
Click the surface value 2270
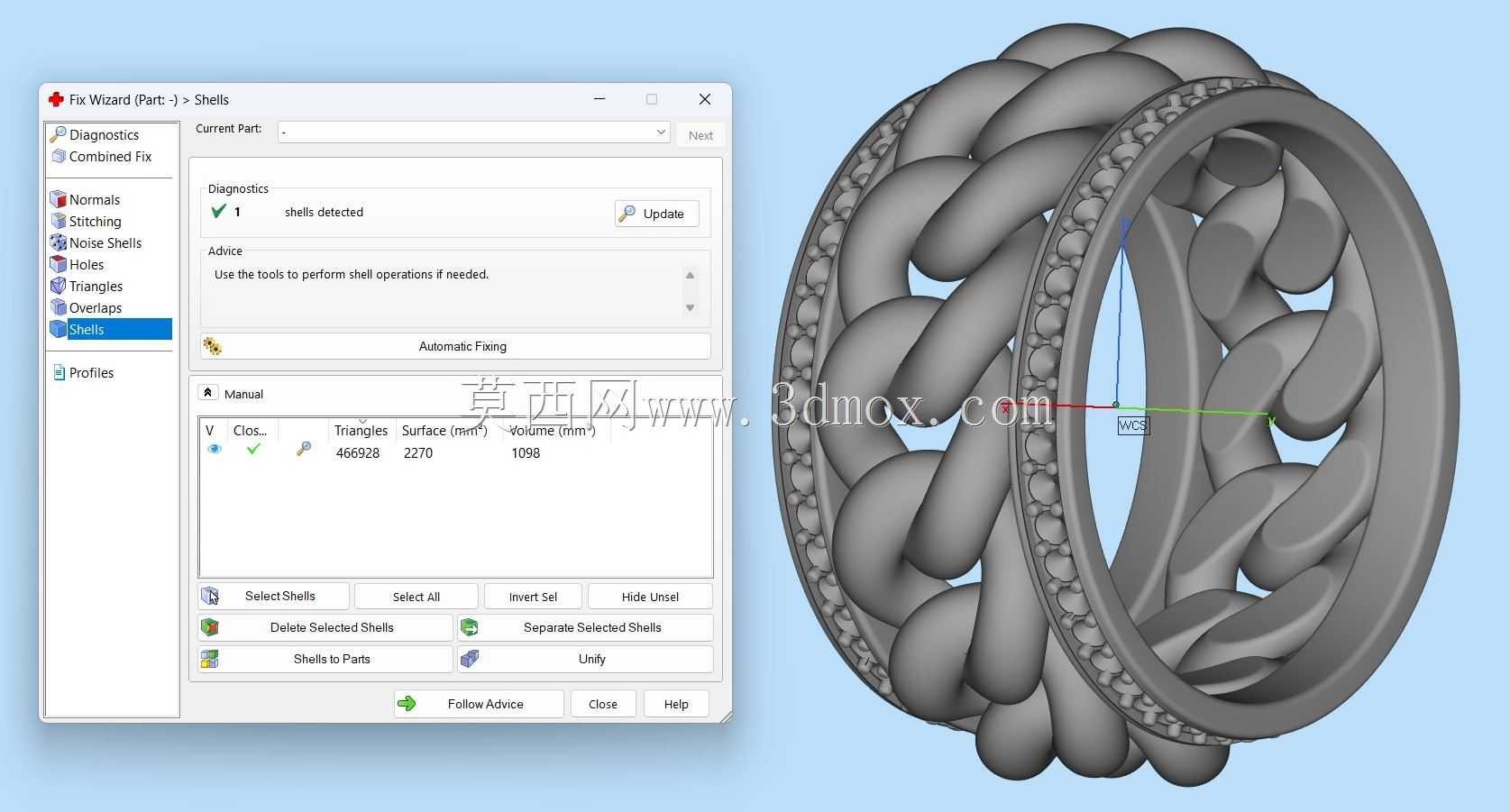click(418, 453)
